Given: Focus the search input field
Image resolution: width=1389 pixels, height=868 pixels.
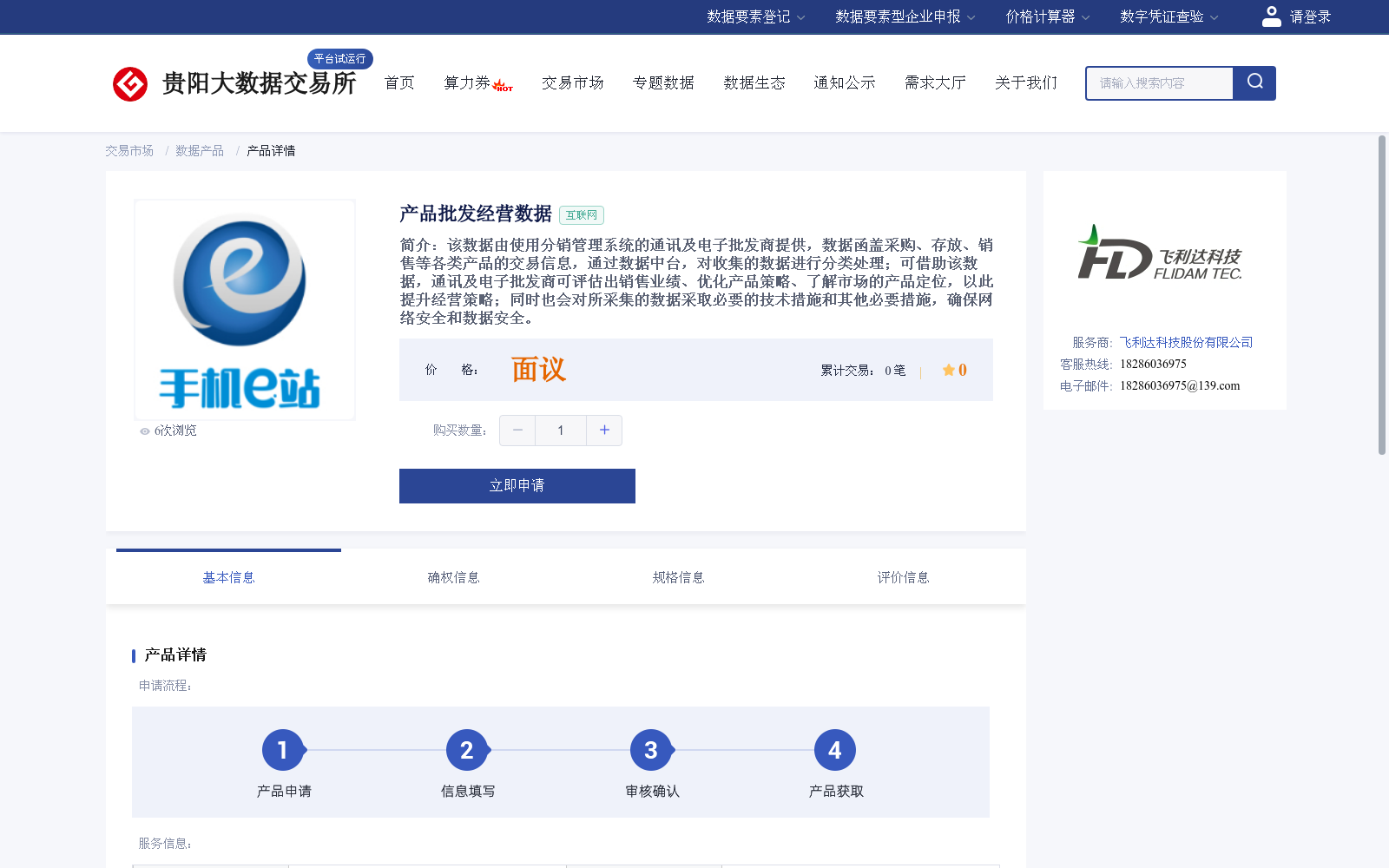Looking at the screenshot, I should click(x=1160, y=83).
